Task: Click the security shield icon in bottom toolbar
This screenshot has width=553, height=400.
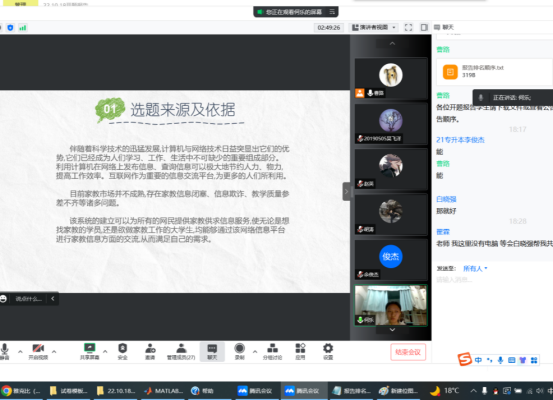Action: click(x=122, y=351)
